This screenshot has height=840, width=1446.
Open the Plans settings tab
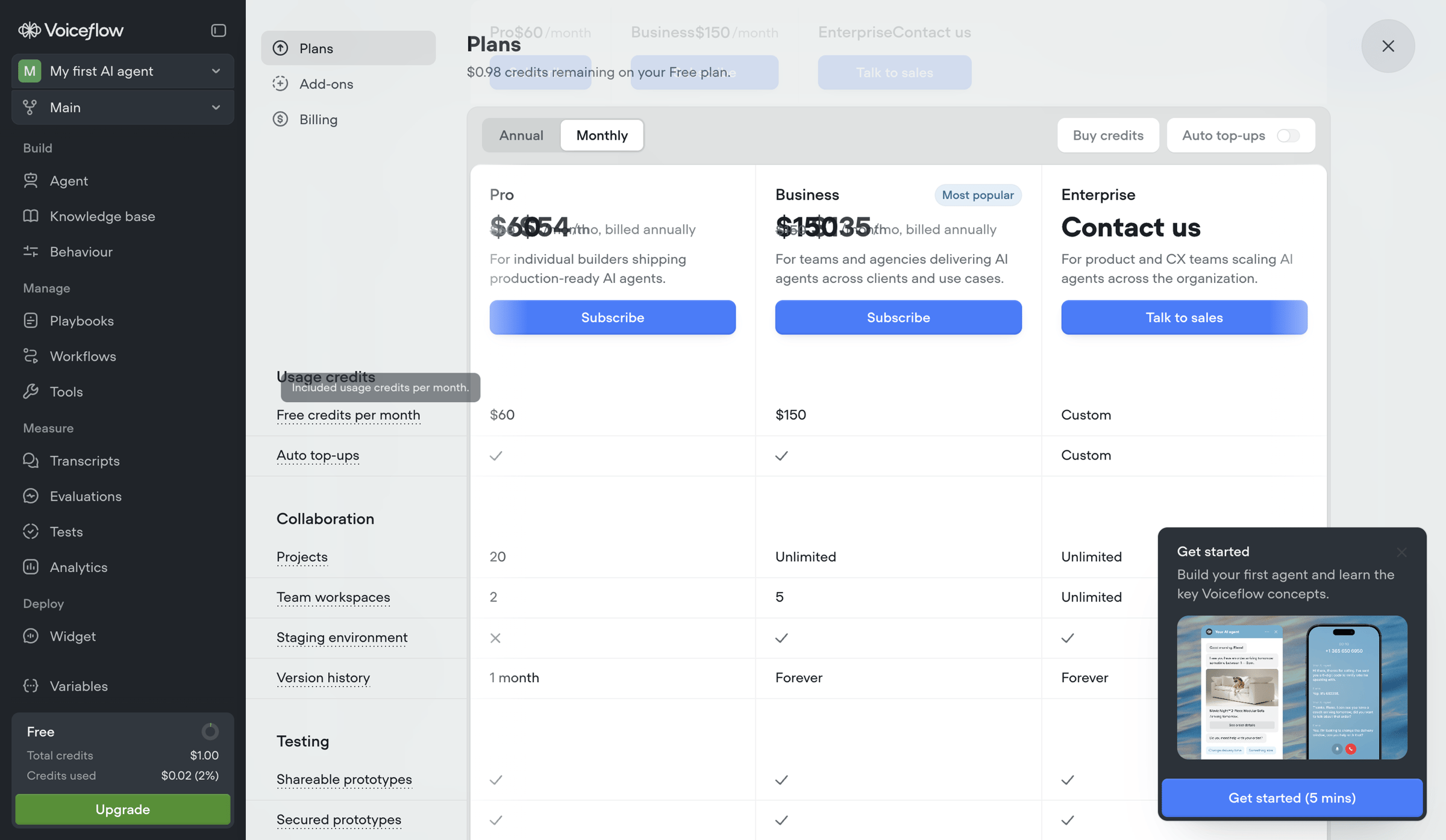pyautogui.click(x=348, y=48)
